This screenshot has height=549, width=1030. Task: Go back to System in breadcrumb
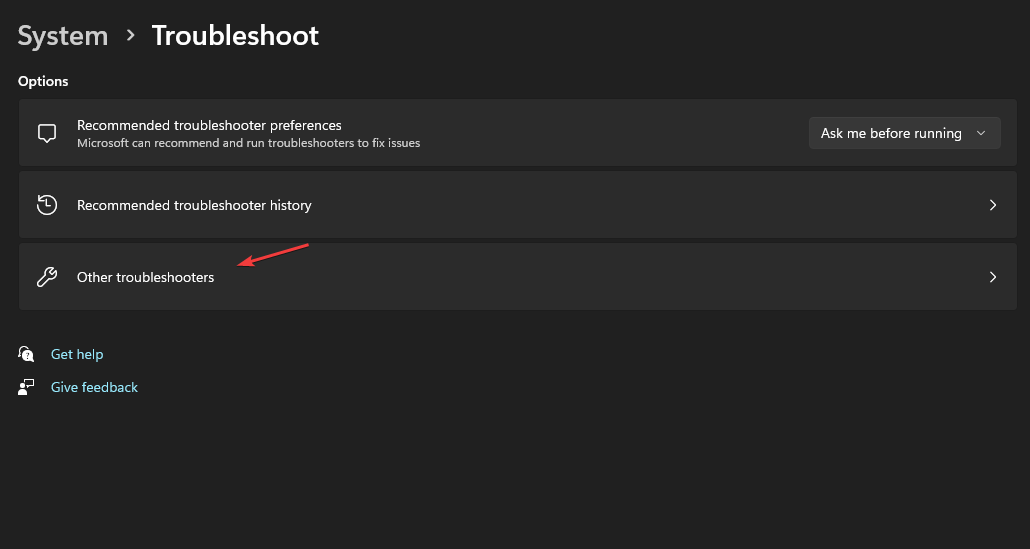[62, 35]
